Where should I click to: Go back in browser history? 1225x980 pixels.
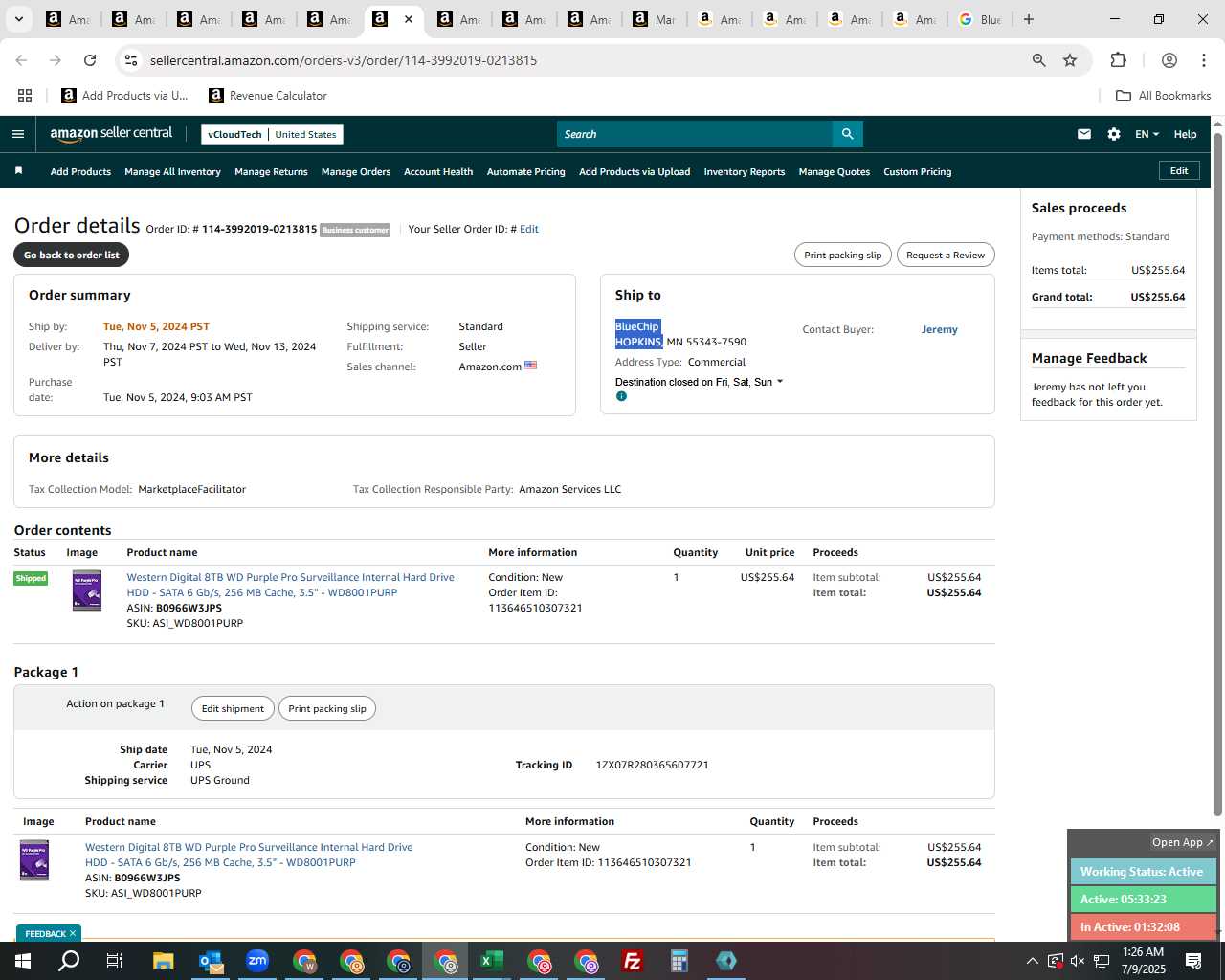(x=21, y=60)
